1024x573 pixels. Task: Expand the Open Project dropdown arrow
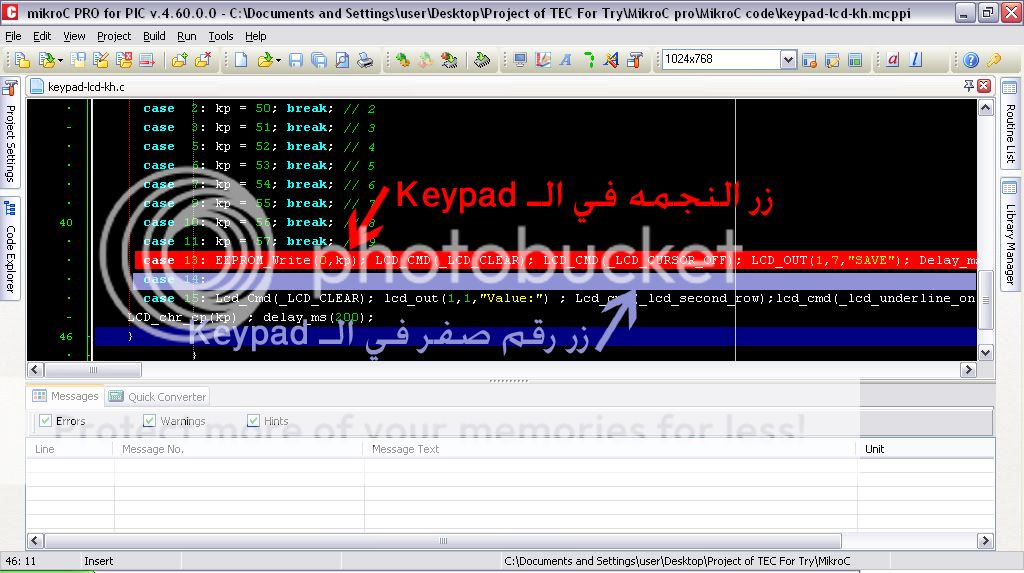61,60
